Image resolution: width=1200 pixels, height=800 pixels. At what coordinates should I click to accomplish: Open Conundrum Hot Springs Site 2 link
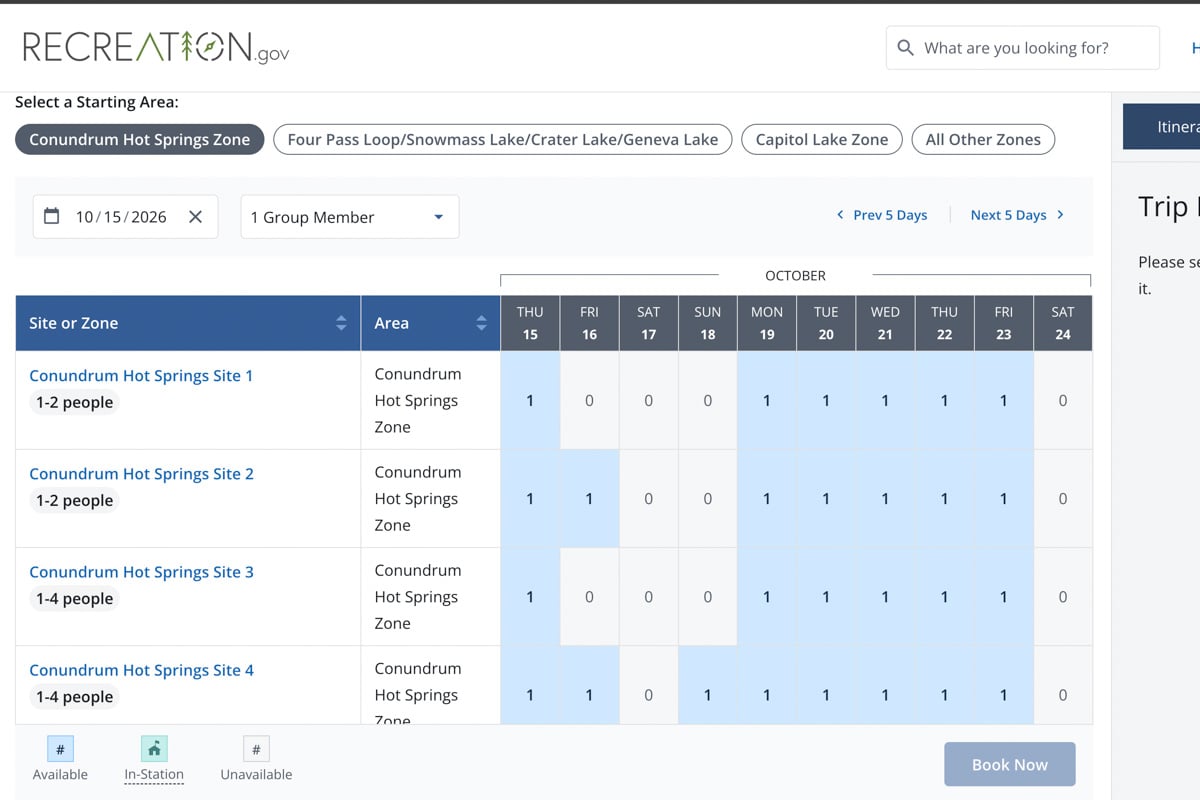click(x=141, y=474)
